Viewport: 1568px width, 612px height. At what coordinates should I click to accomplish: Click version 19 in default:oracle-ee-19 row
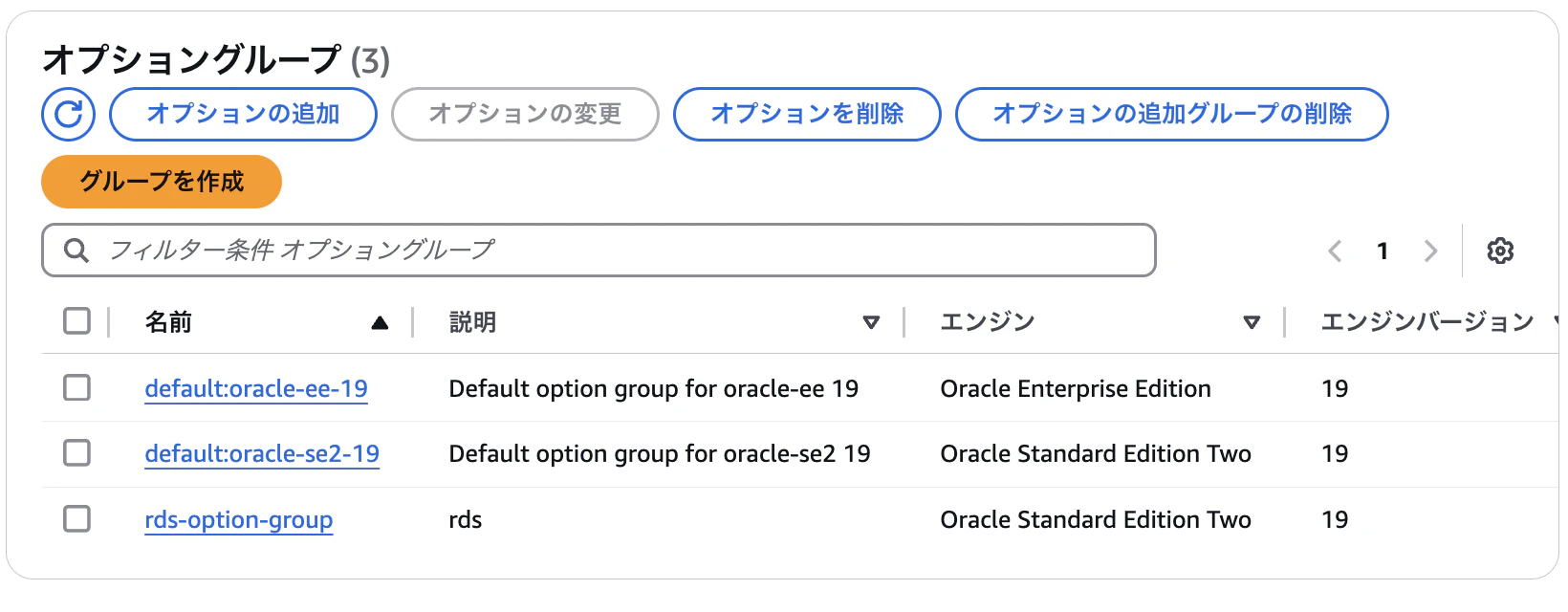click(1335, 389)
